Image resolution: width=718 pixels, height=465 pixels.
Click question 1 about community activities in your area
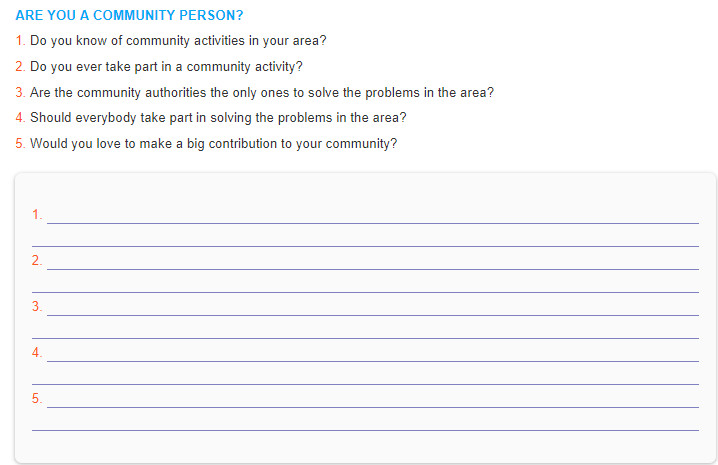pyautogui.click(x=178, y=41)
